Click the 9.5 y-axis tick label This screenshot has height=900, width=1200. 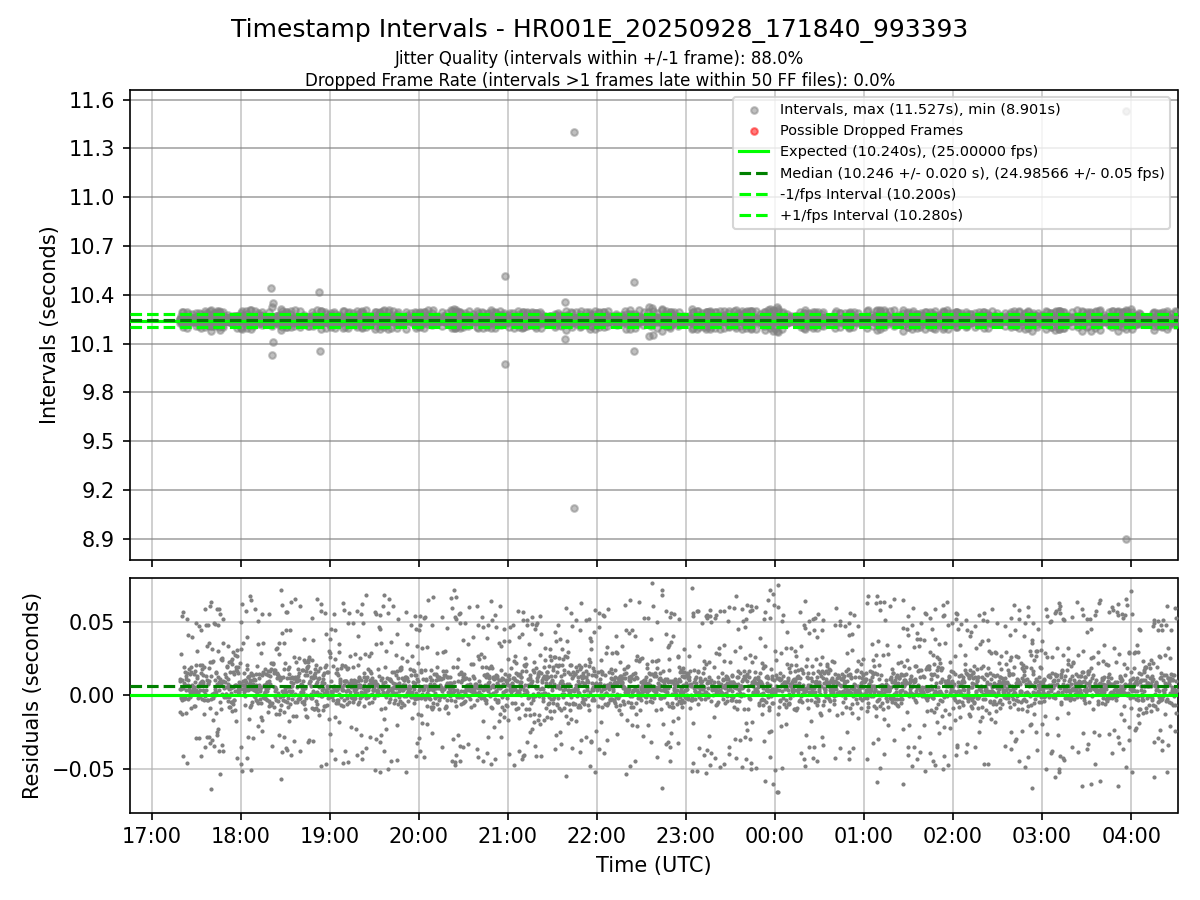[x=99, y=442]
